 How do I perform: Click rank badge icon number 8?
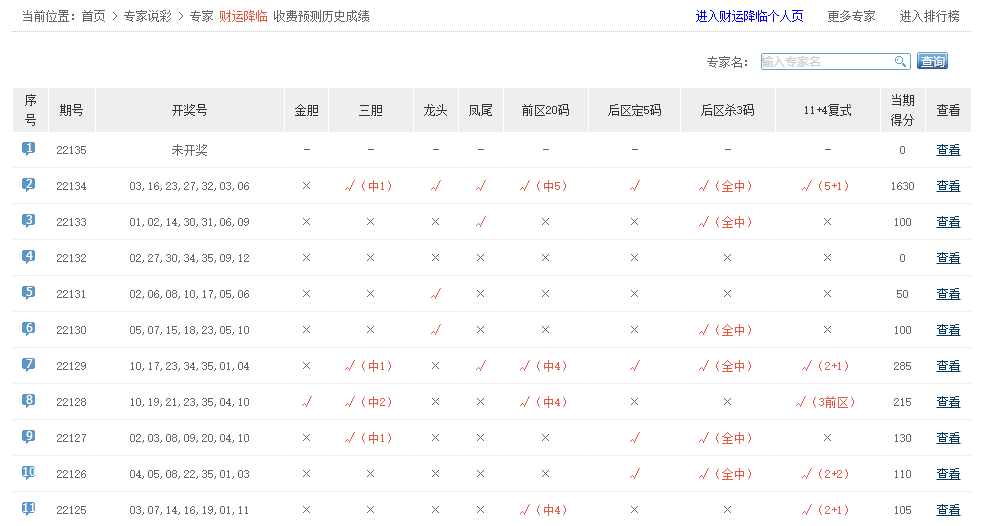tap(29, 401)
